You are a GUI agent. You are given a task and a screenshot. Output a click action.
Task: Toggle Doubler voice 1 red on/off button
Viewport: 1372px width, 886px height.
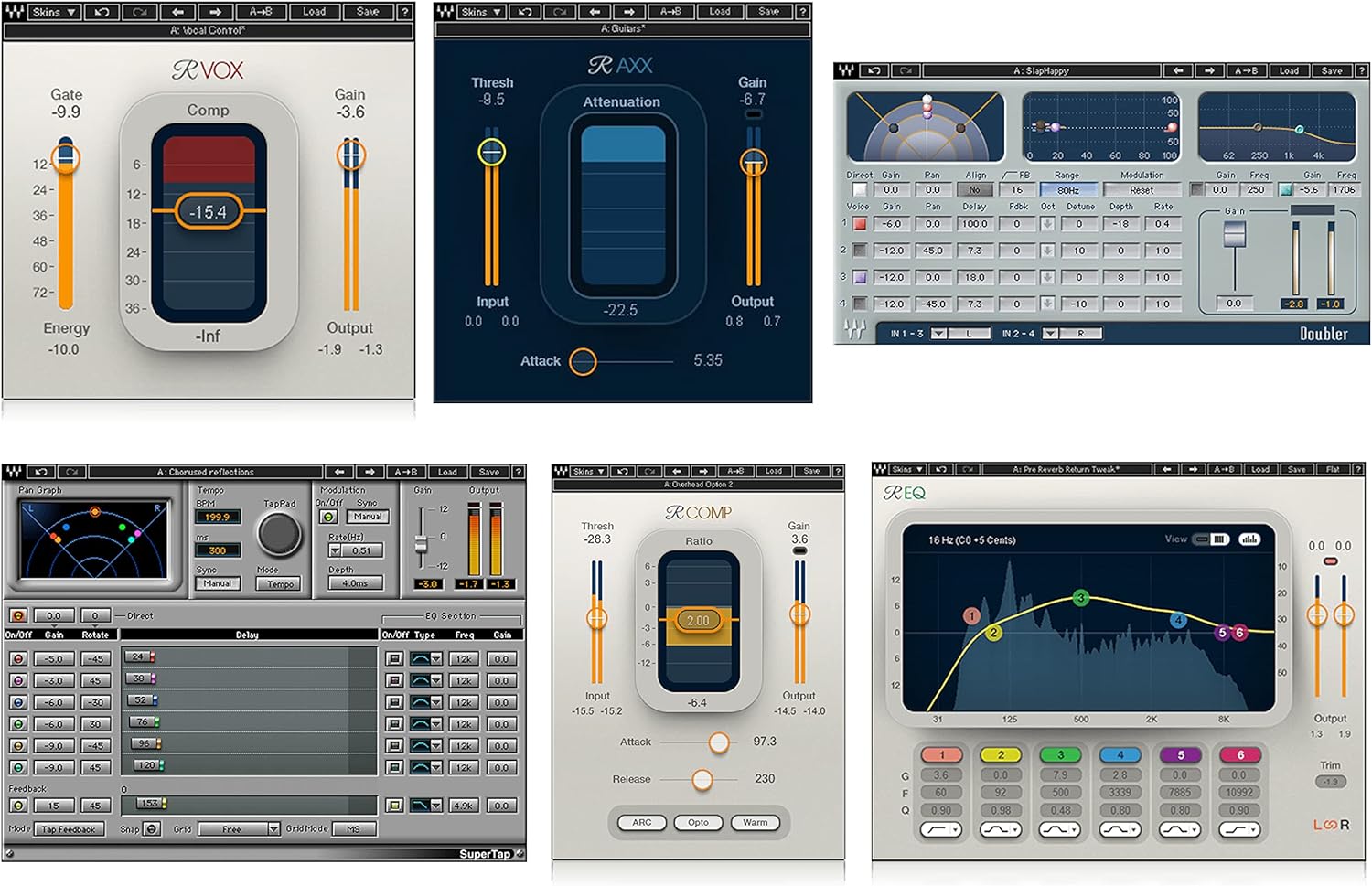[x=860, y=224]
